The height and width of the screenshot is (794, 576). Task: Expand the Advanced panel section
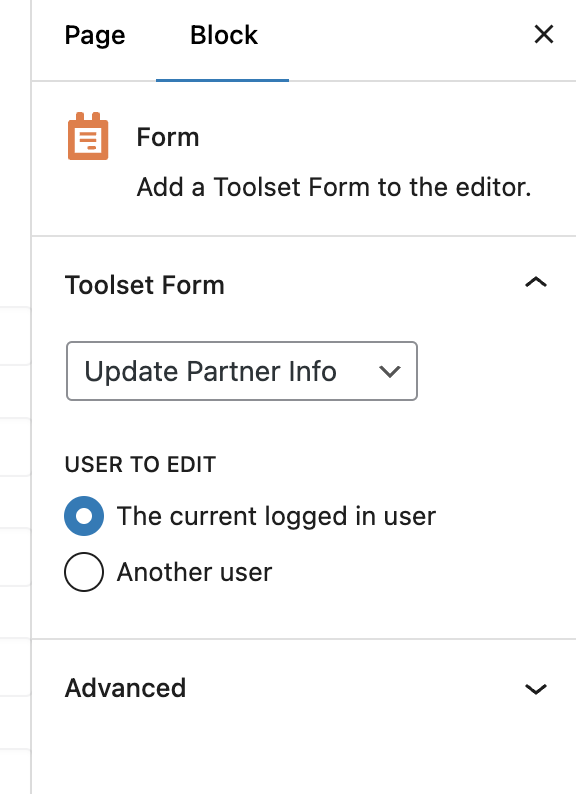tap(304, 688)
